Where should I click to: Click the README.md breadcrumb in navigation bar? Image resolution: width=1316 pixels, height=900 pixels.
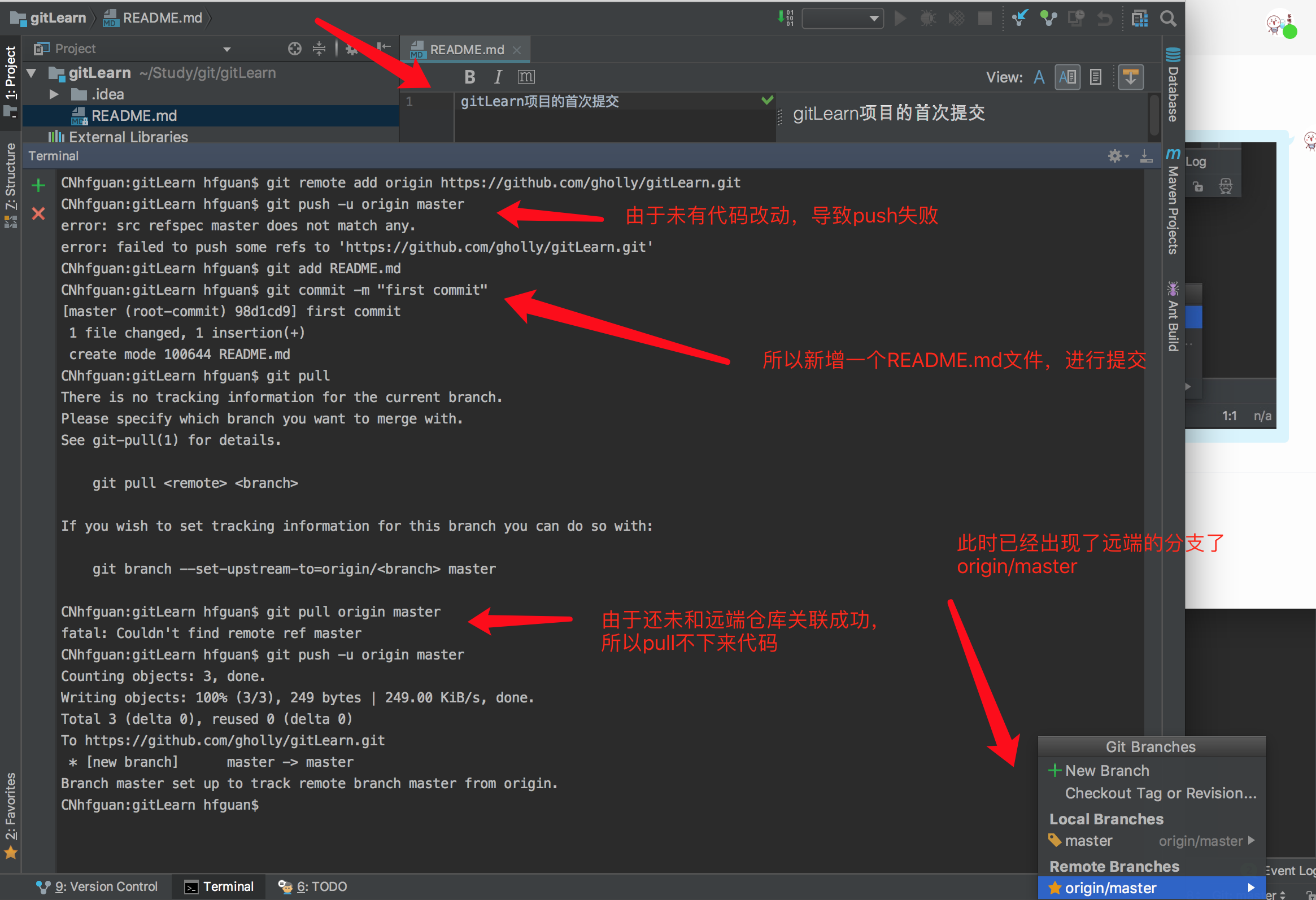(x=153, y=18)
